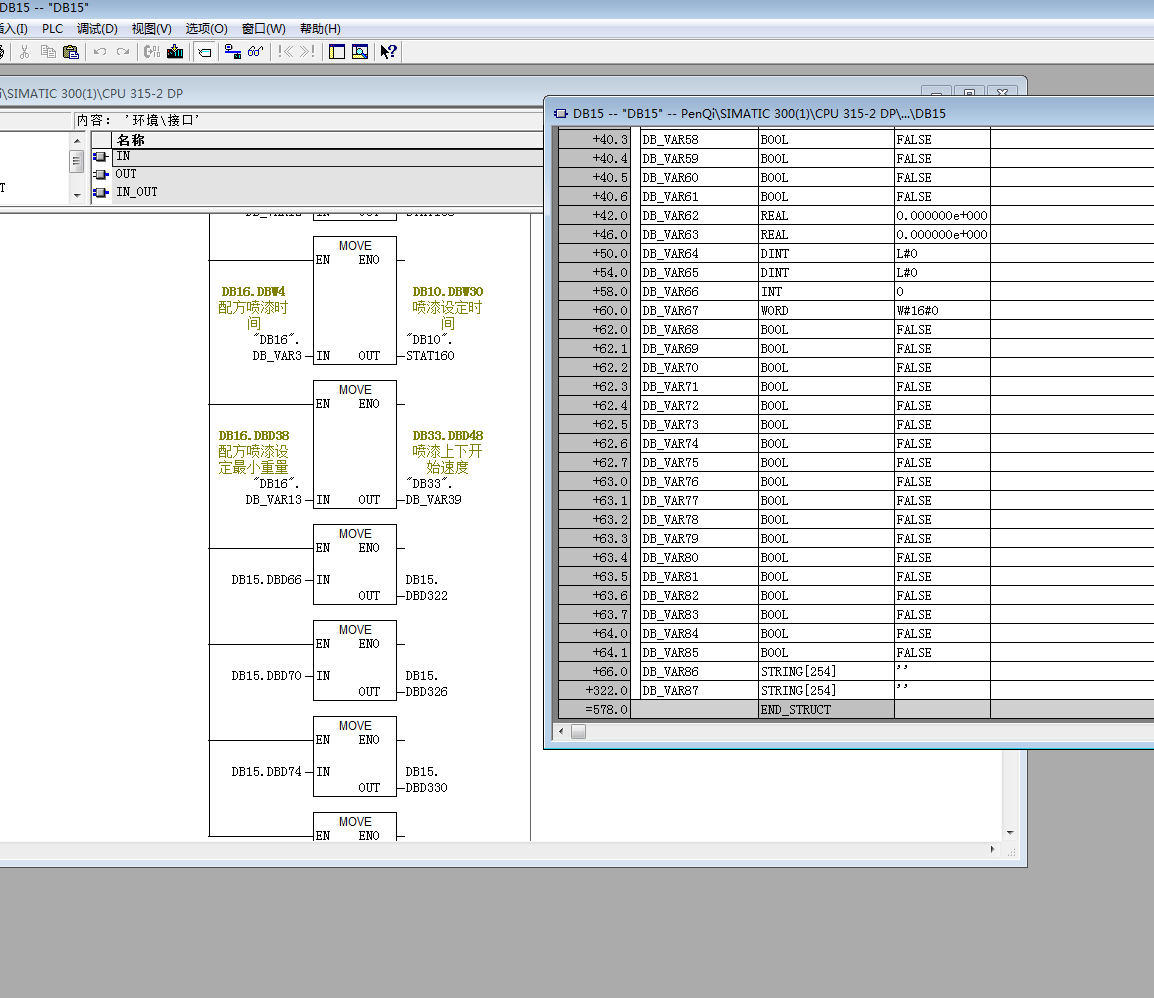Select the DB_VAR62 name cell
The image size is (1154, 998).
click(x=698, y=216)
